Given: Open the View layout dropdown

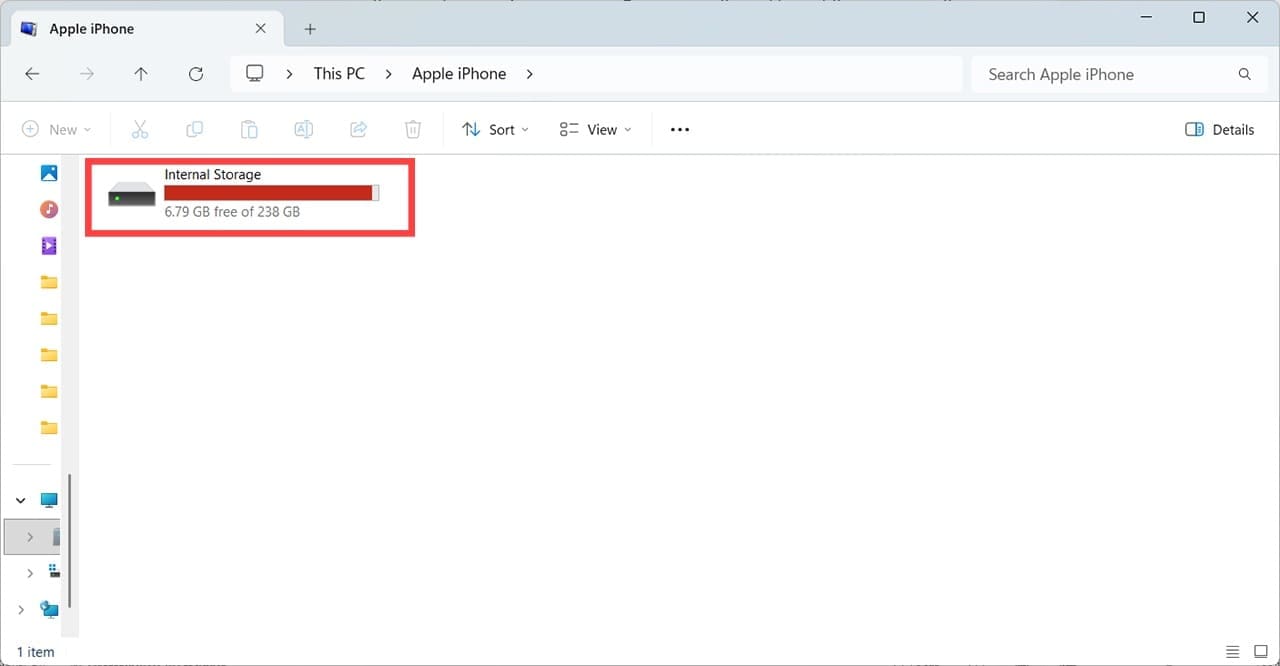Looking at the screenshot, I should (x=596, y=129).
